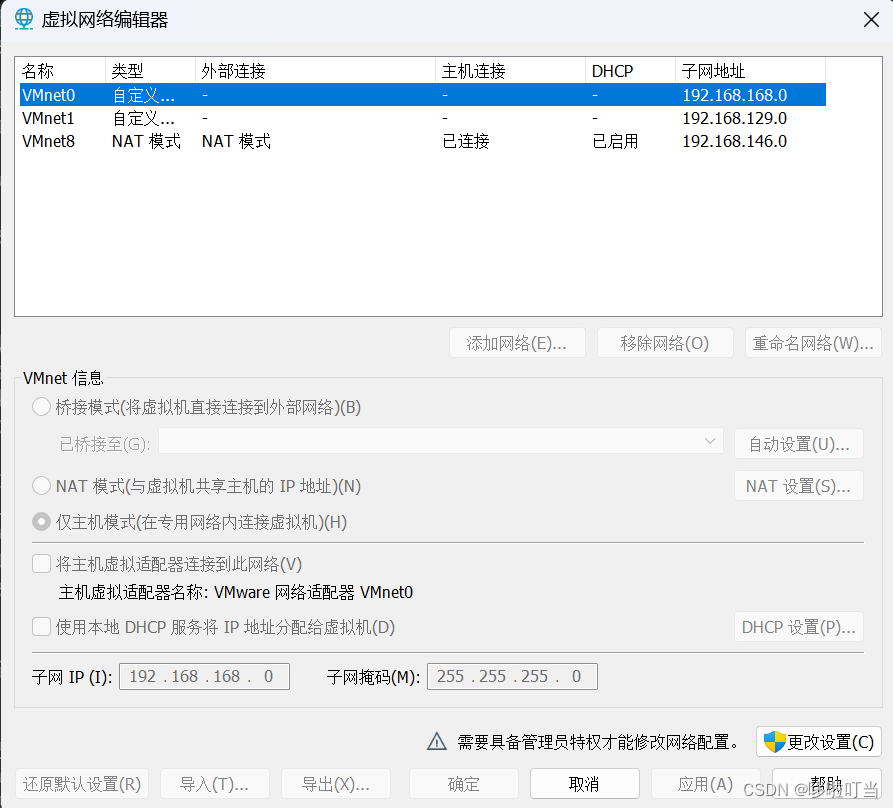The width and height of the screenshot is (893, 808).
Task: Click VMnet8 external connection NAT 模式 cell
Action: coord(236,141)
